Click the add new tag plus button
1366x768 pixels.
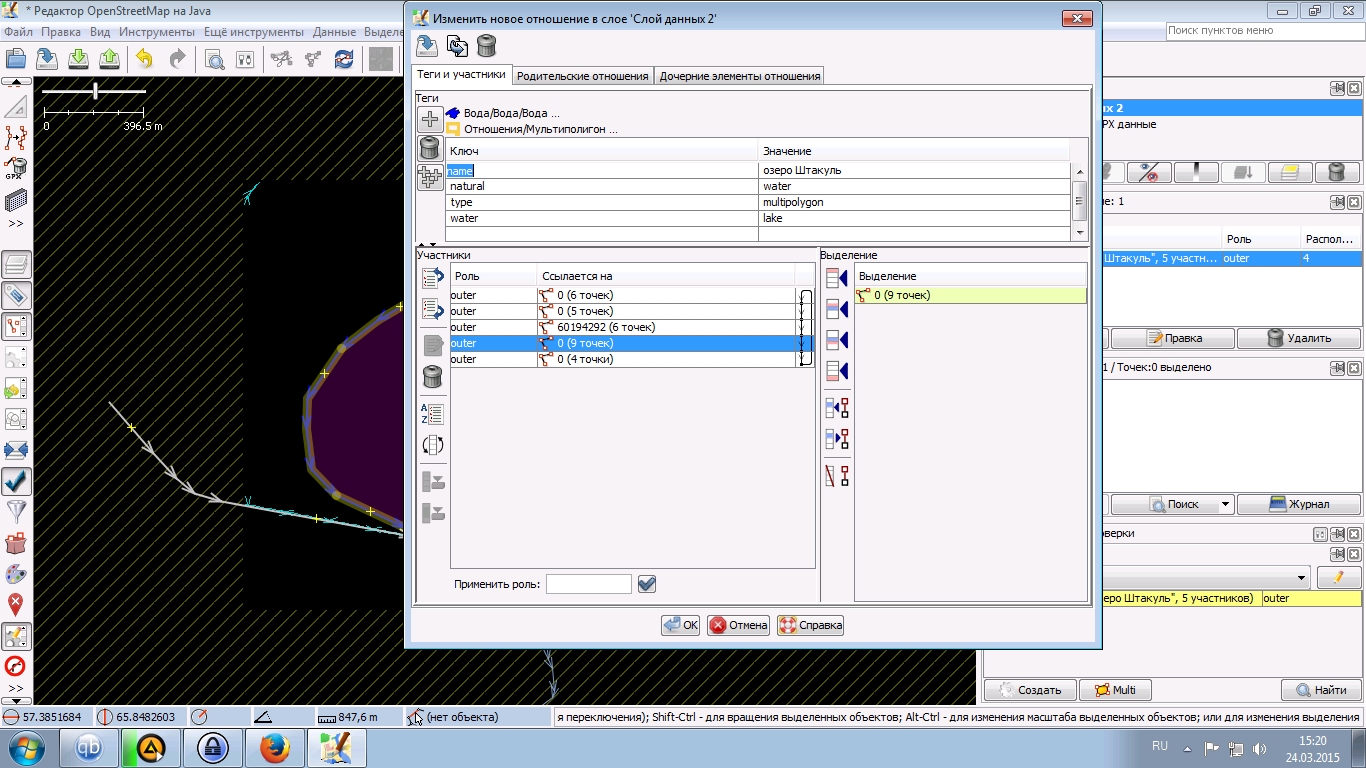[x=430, y=119]
